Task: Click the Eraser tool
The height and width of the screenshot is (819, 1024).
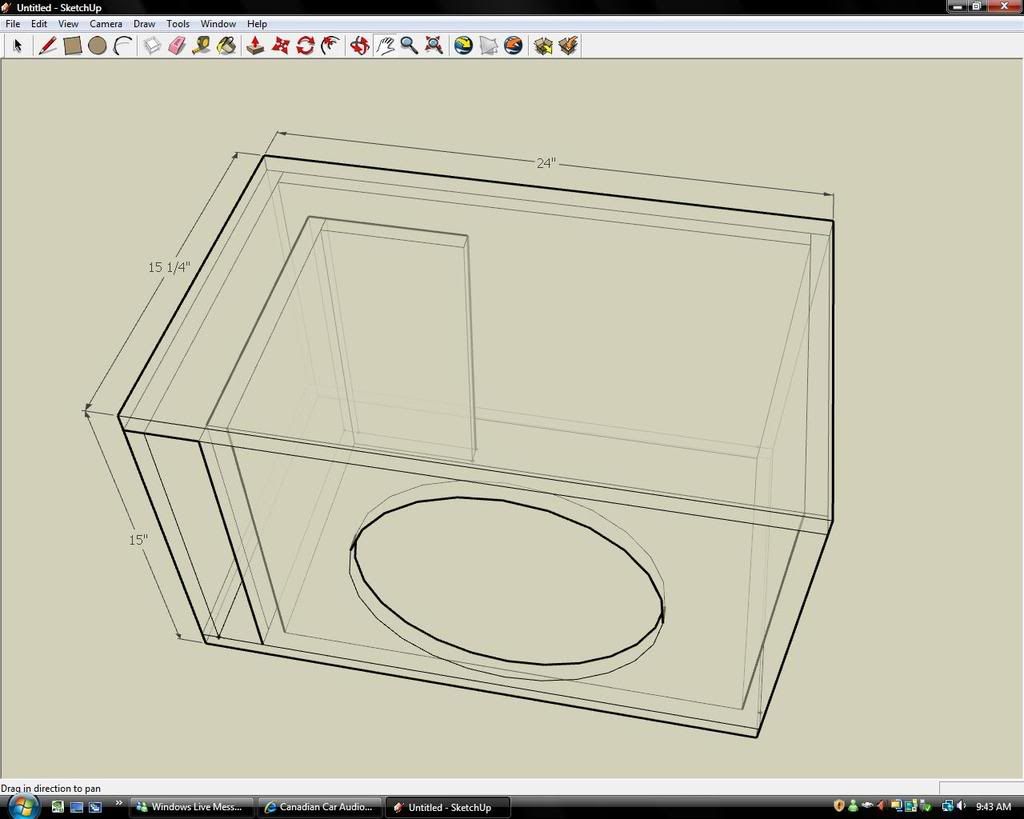Action: pyautogui.click(x=177, y=45)
